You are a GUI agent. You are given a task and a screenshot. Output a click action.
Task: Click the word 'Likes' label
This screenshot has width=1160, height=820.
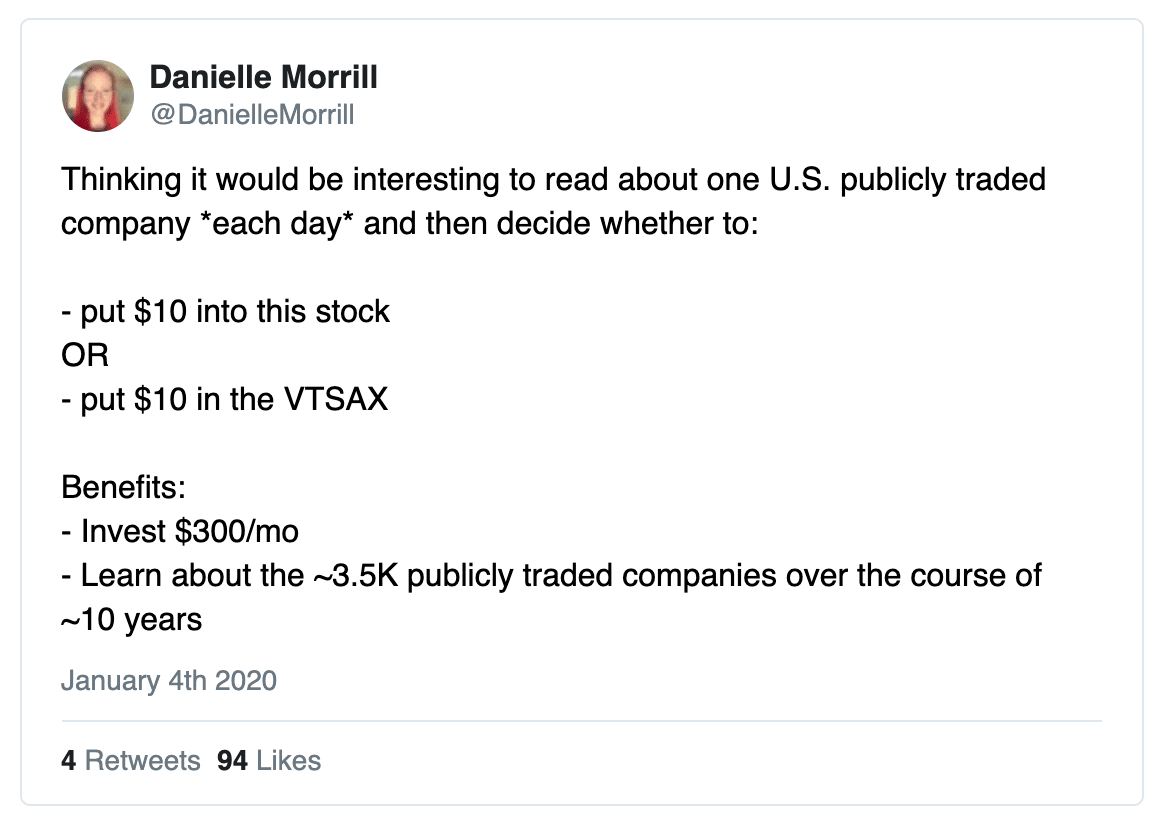289,760
